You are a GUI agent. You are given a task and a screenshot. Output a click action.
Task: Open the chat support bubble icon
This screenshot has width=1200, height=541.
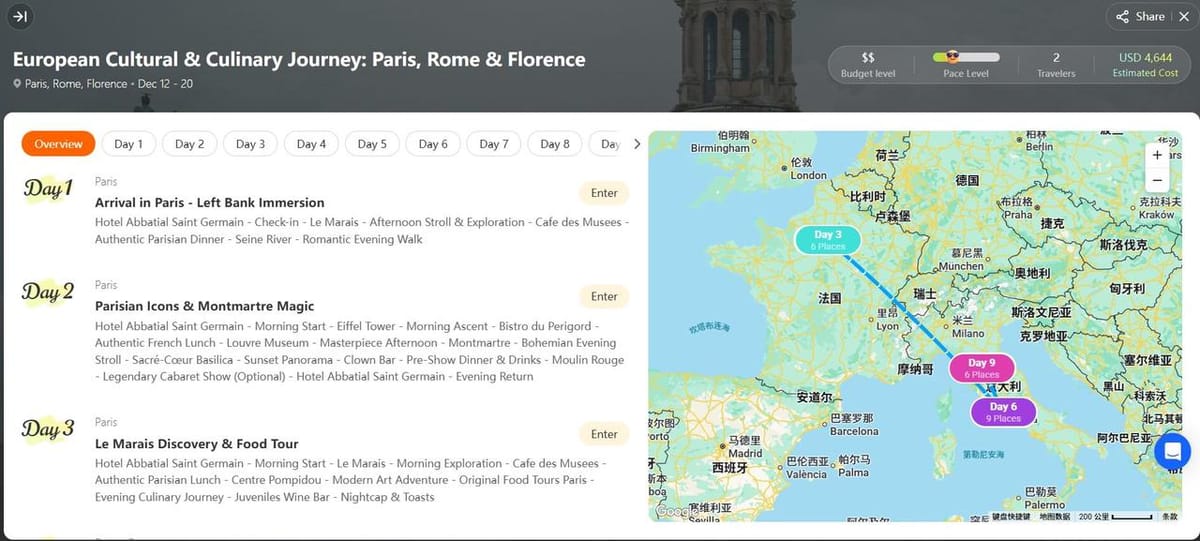(x=1171, y=451)
